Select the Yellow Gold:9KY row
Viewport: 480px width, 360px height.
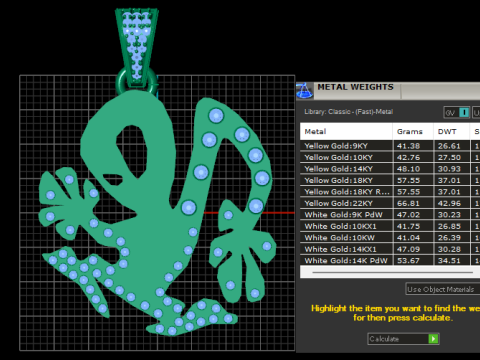pyautogui.click(x=390, y=146)
